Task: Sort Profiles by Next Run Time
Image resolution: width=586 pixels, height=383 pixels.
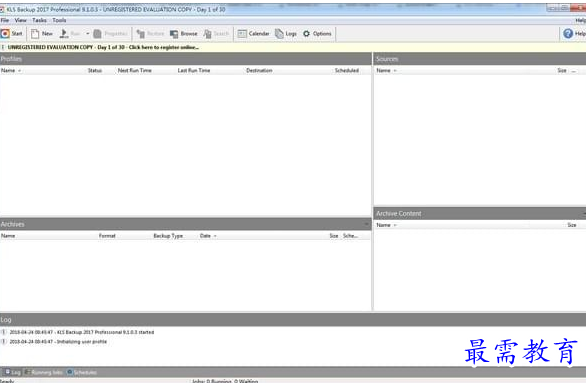Action: [x=135, y=70]
